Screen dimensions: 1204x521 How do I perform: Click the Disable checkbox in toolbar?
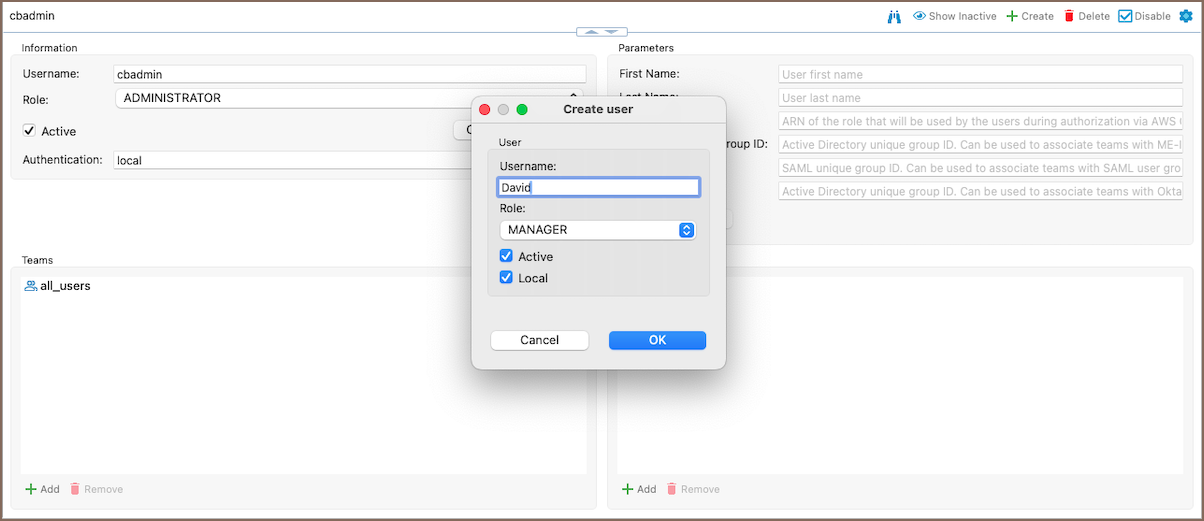tap(1125, 16)
